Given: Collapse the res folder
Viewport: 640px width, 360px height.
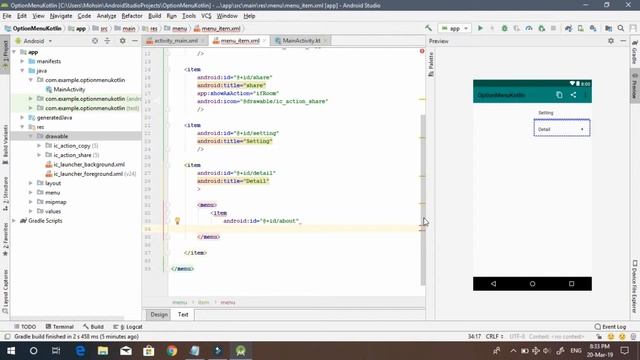Looking at the screenshot, I should [22, 127].
